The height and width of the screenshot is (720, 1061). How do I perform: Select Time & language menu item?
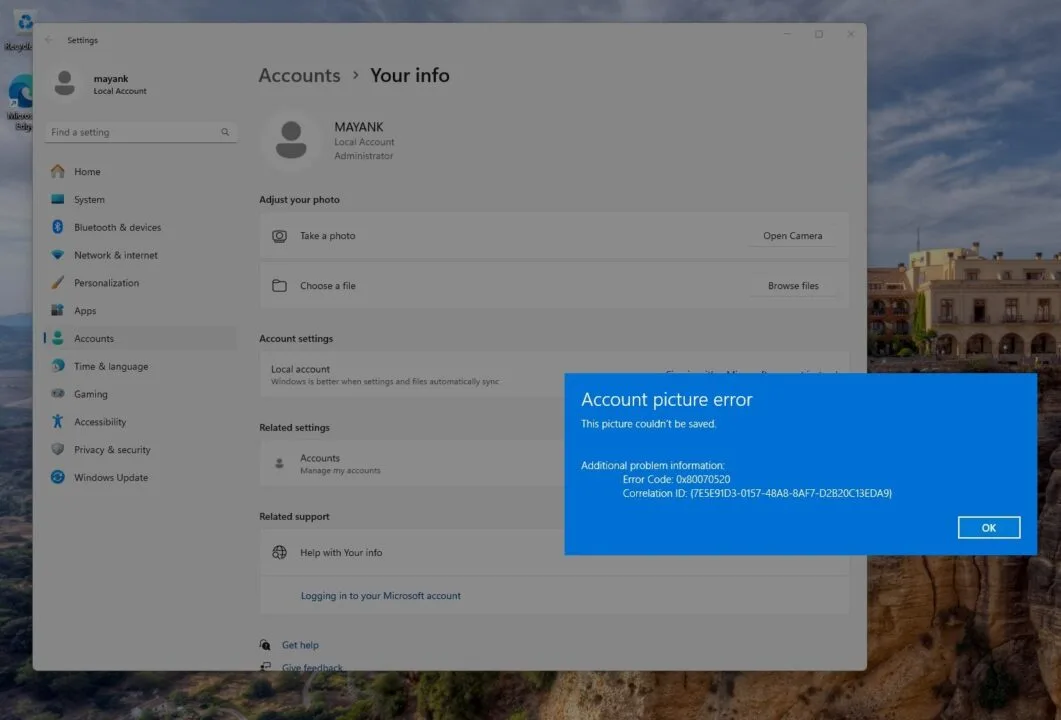(110, 367)
